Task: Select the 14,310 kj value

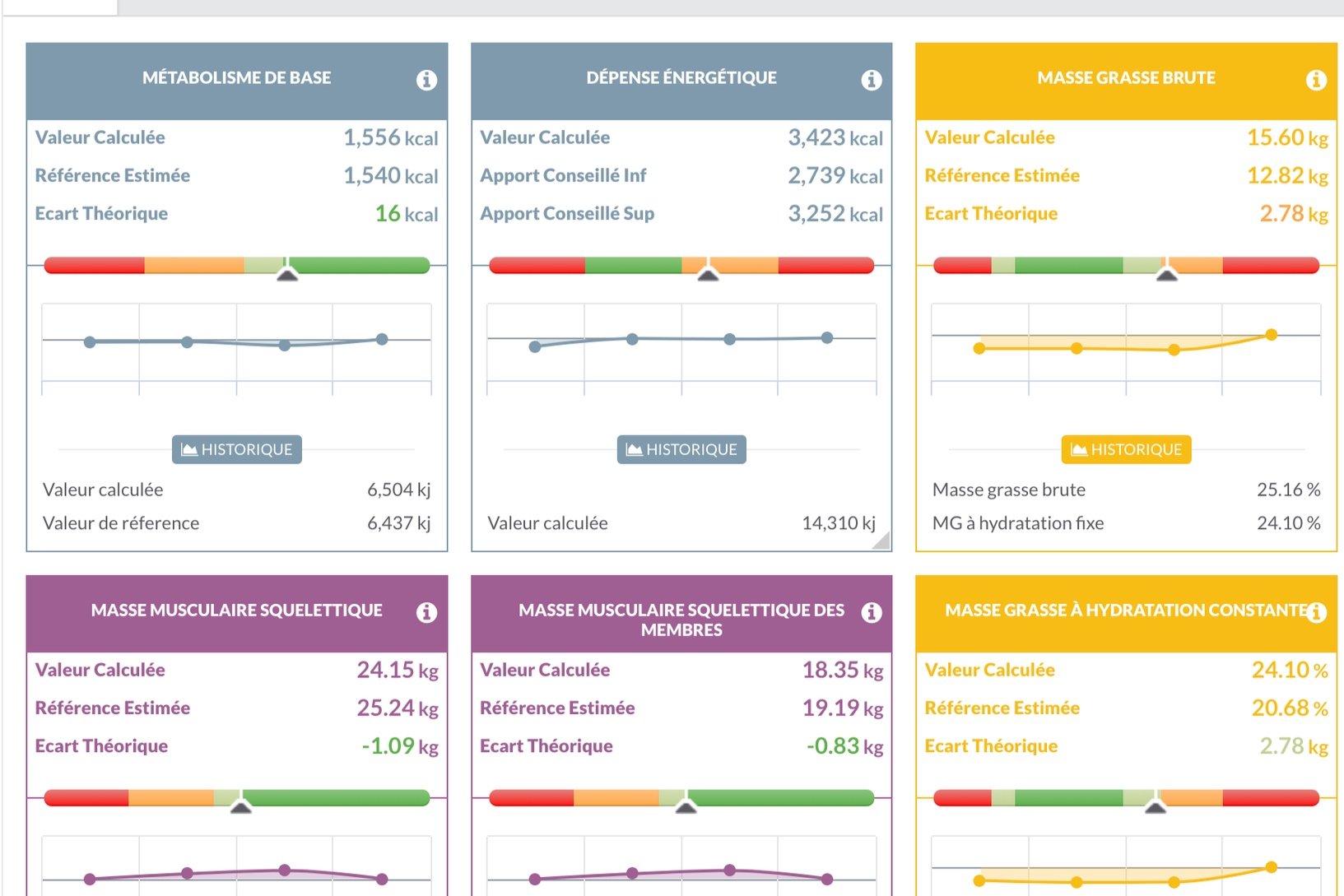Action: (839, 523)
